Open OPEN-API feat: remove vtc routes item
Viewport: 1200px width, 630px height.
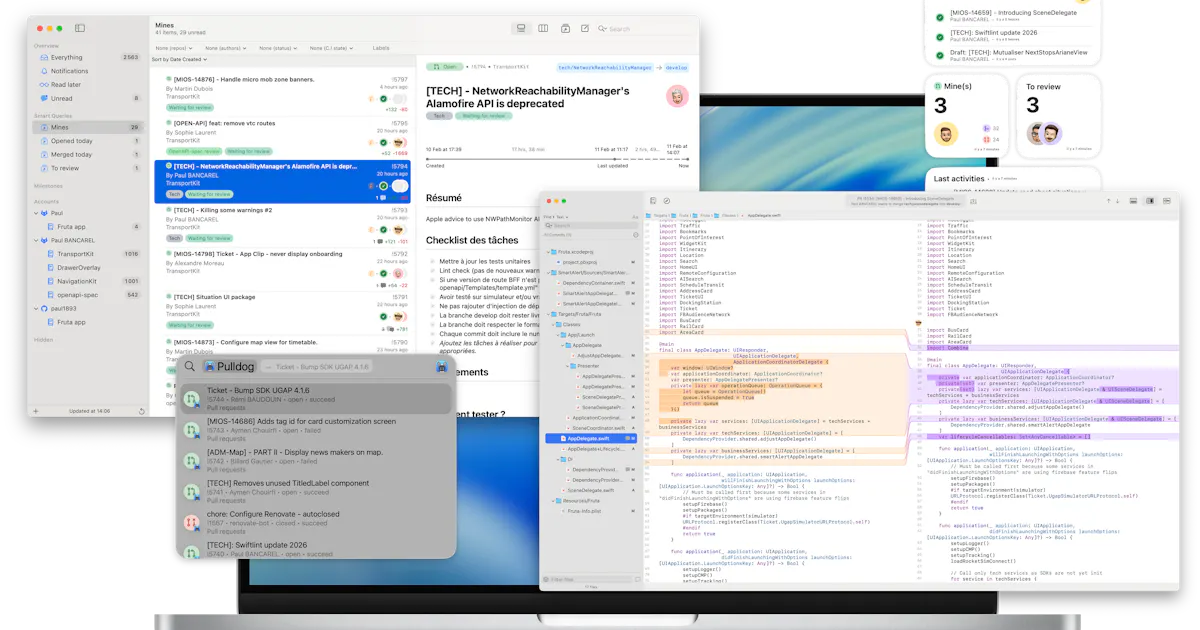point(282,137)
